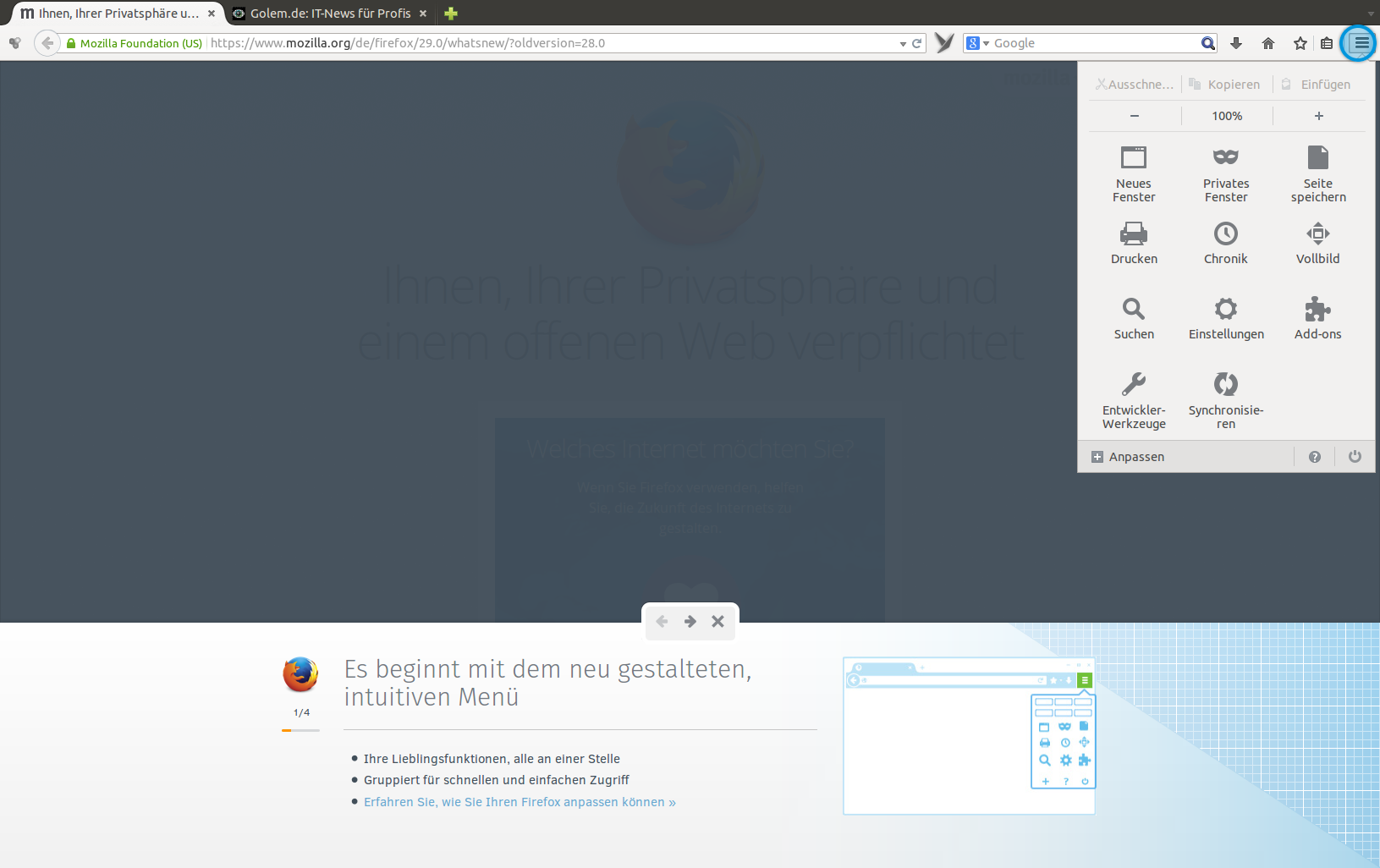
Task: Reset zoom via the 100% button
Action: 1227,116
